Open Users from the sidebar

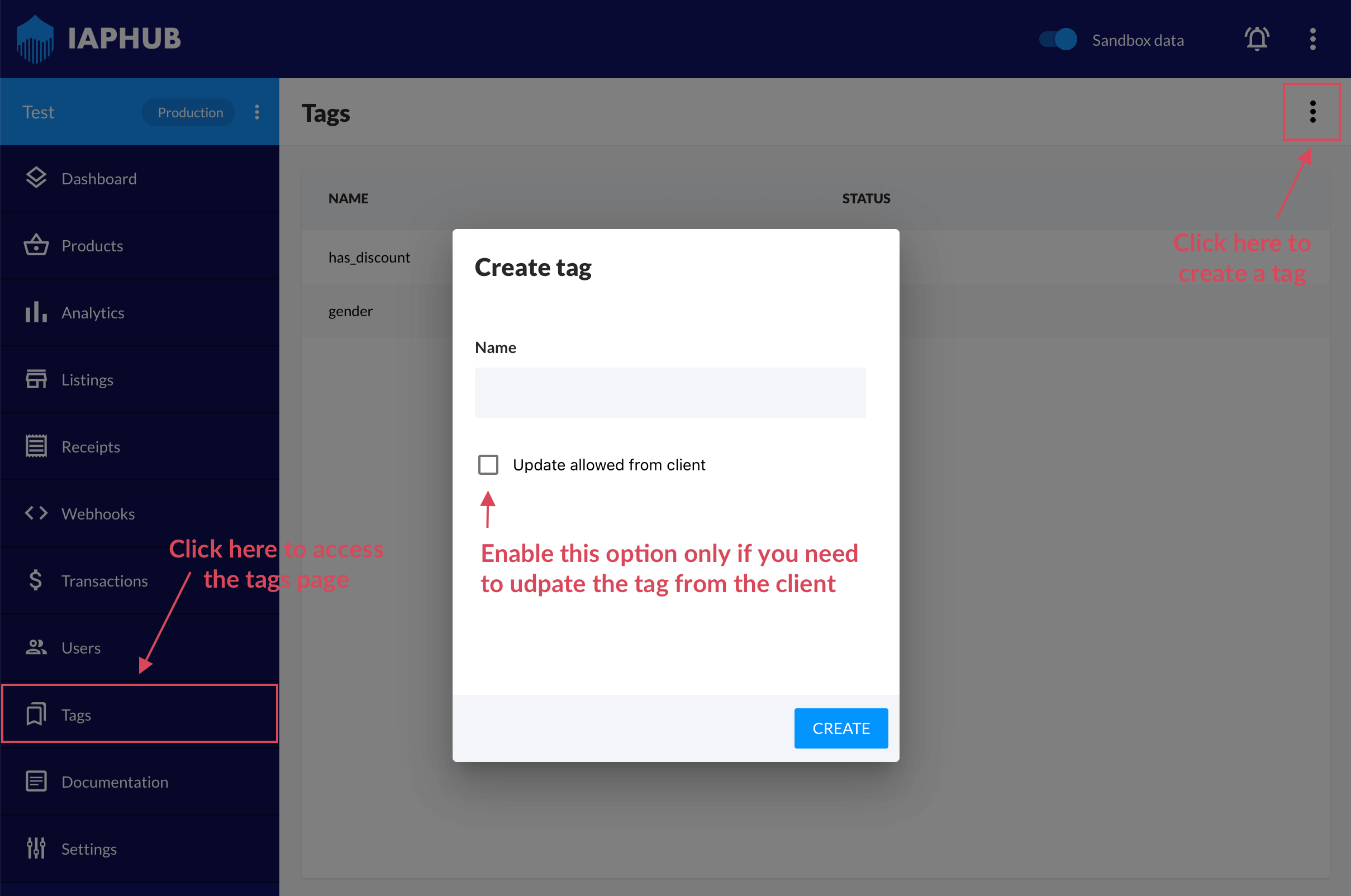point(81,647)
